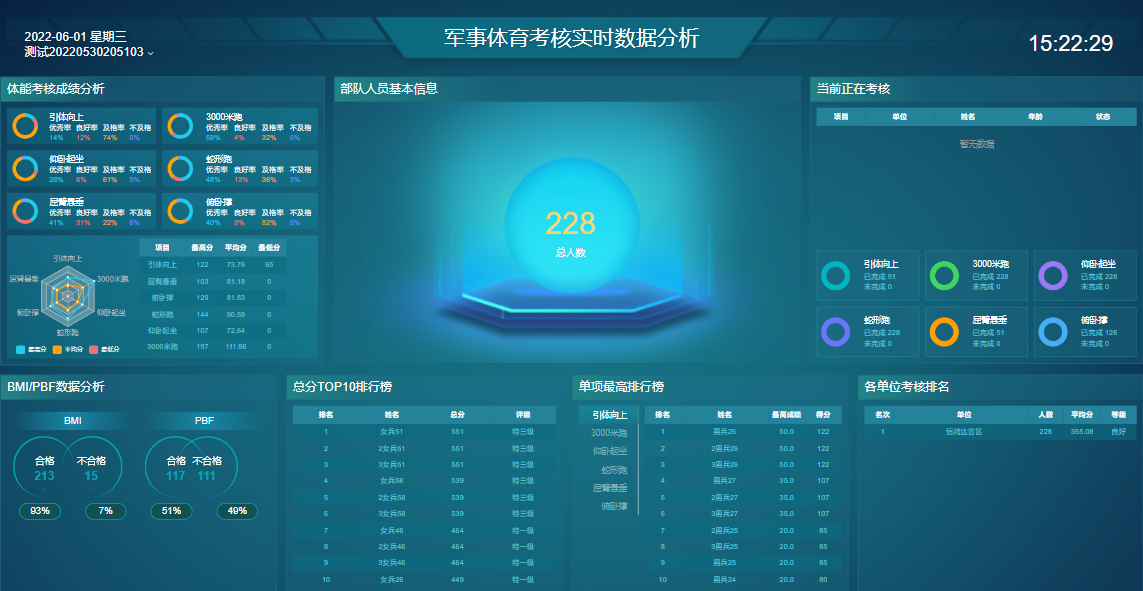Click the orange 屈臂悬垂 progress ring
This screenshot has width=1143, height=591.
pos(943,331)
